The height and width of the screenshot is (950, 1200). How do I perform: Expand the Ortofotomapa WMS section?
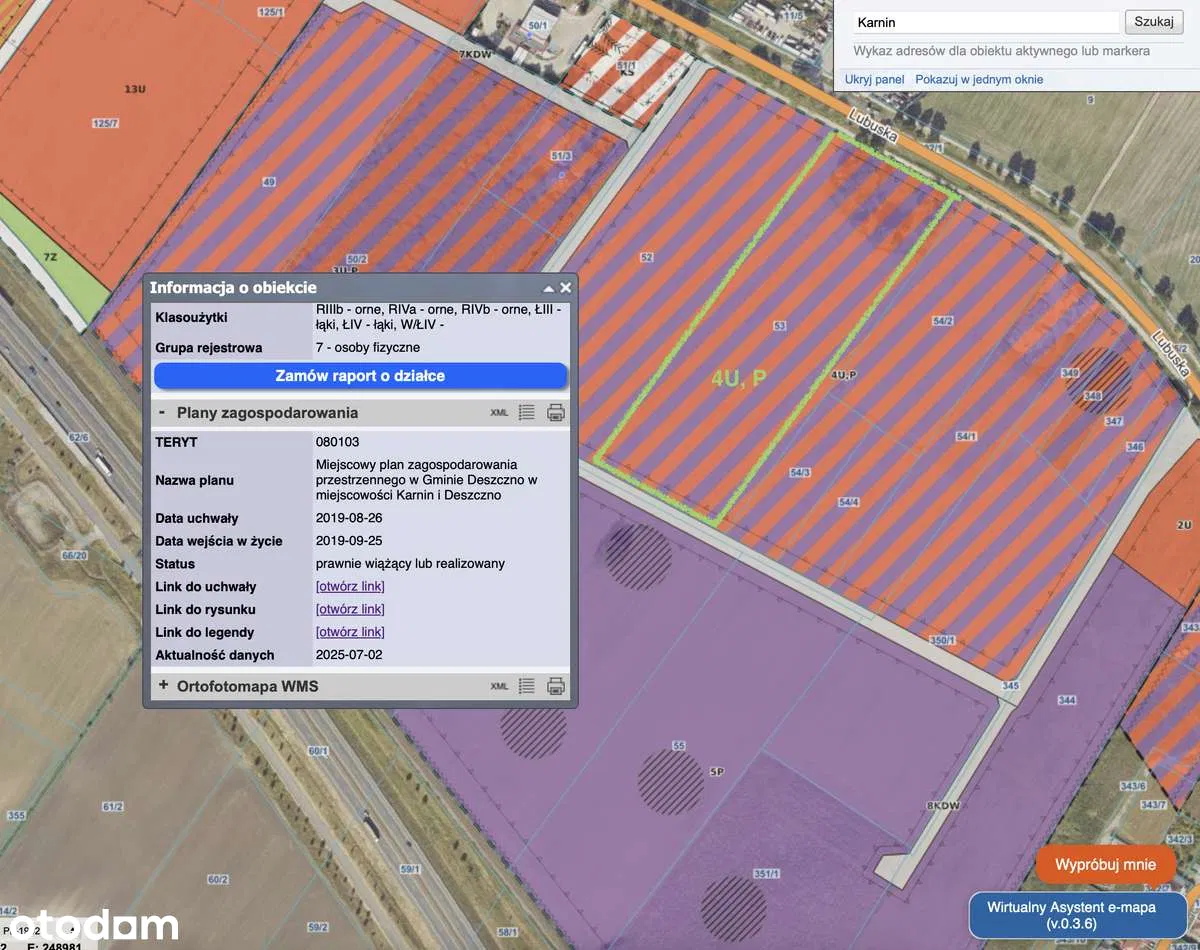(163, 687)
